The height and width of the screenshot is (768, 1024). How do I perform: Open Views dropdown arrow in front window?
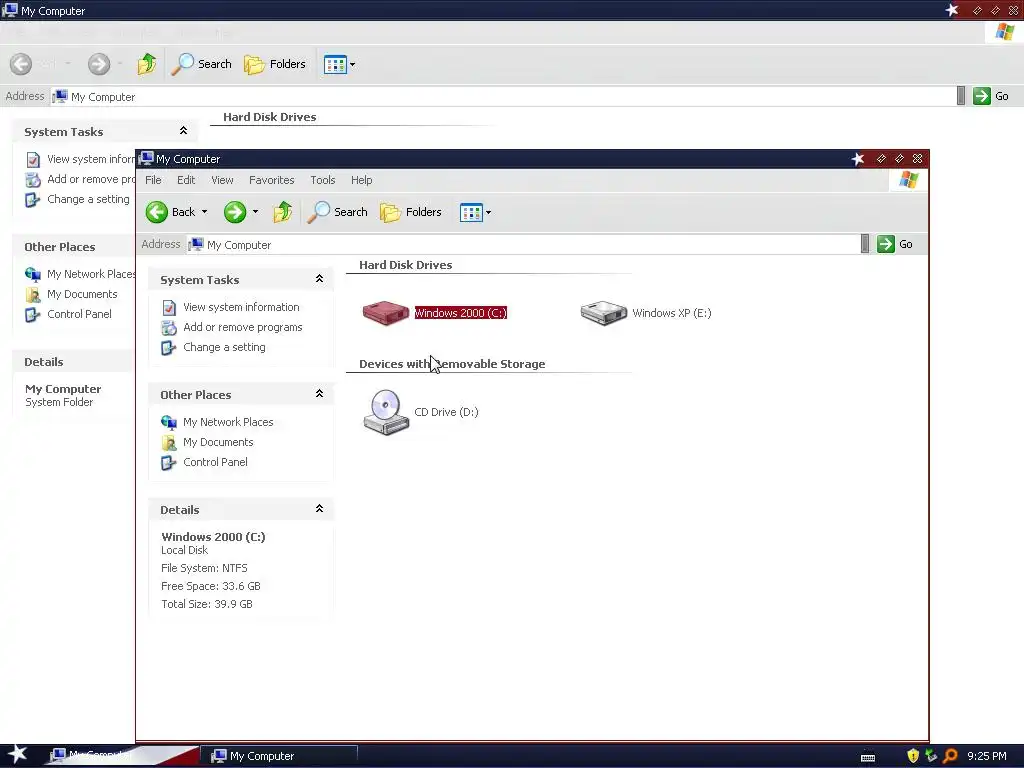coord(488,212)
